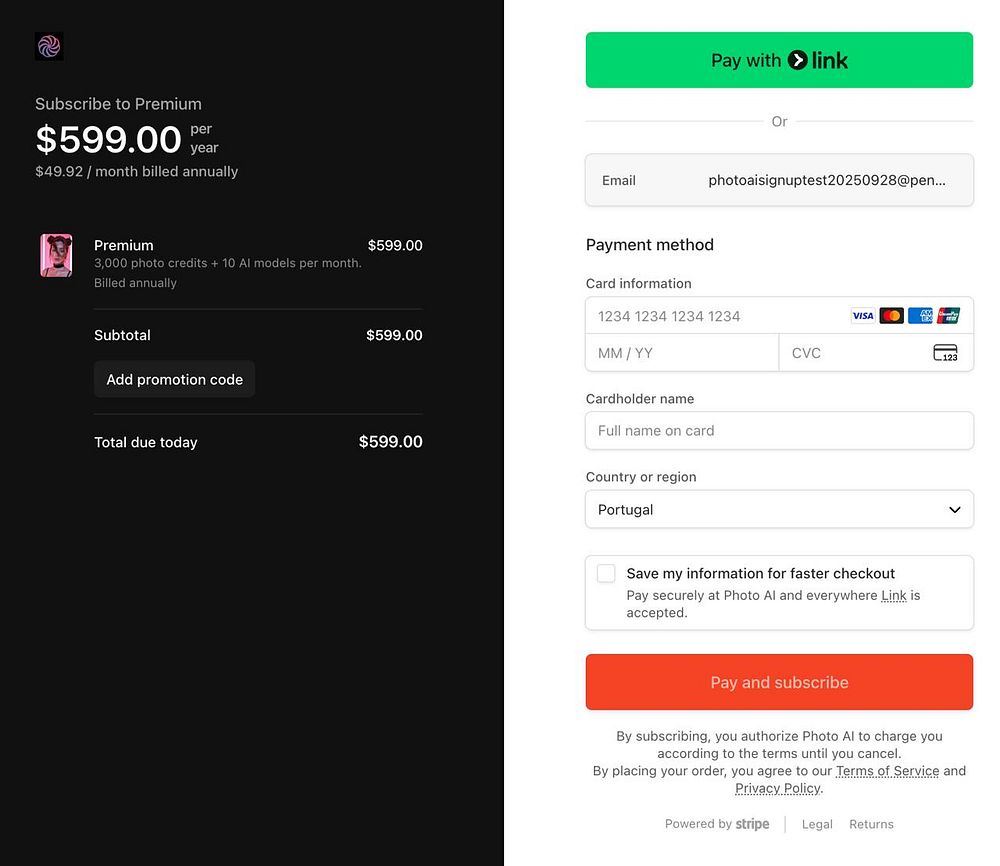Image resolution: width=1000 pixels, height=866 pixels.
Task: Open the Privacy Policy link
Action: click(777, 788)
